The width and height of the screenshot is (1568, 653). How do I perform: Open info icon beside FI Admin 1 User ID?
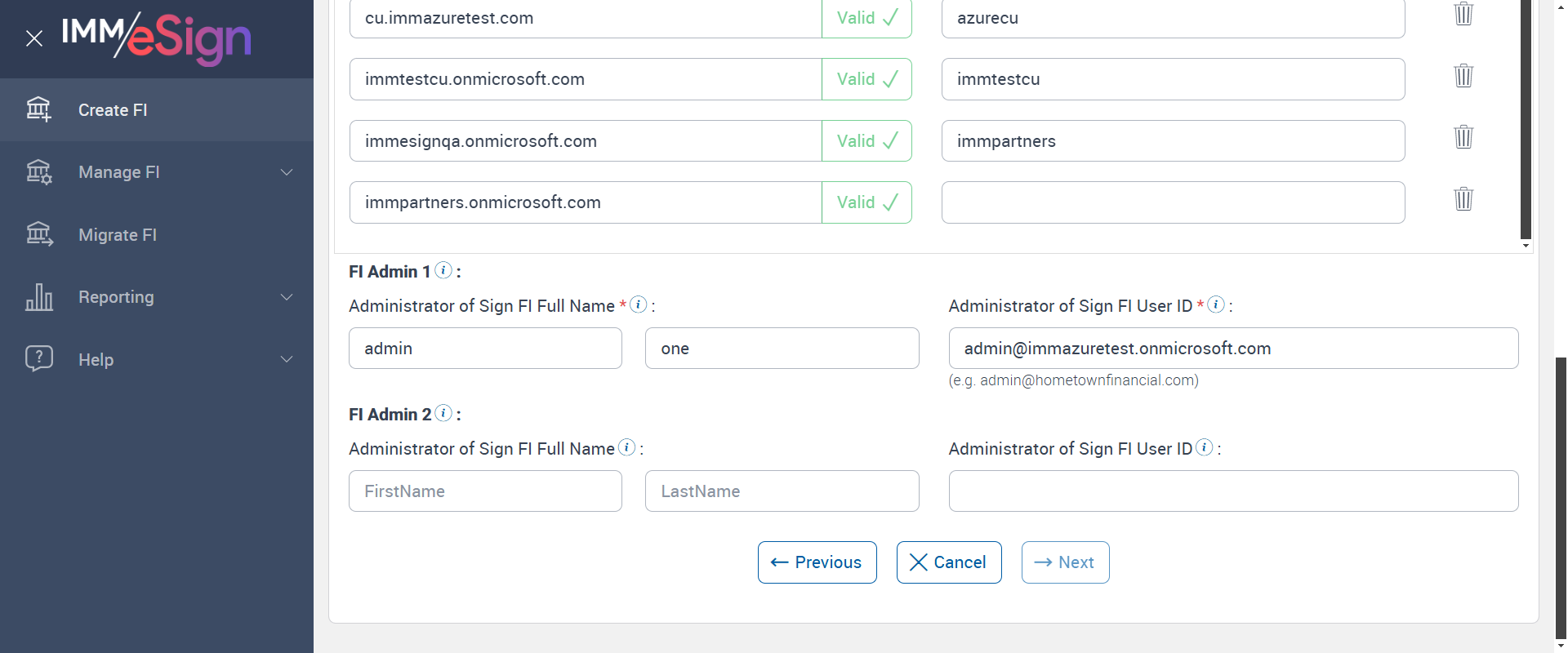tap(1216, 304)
